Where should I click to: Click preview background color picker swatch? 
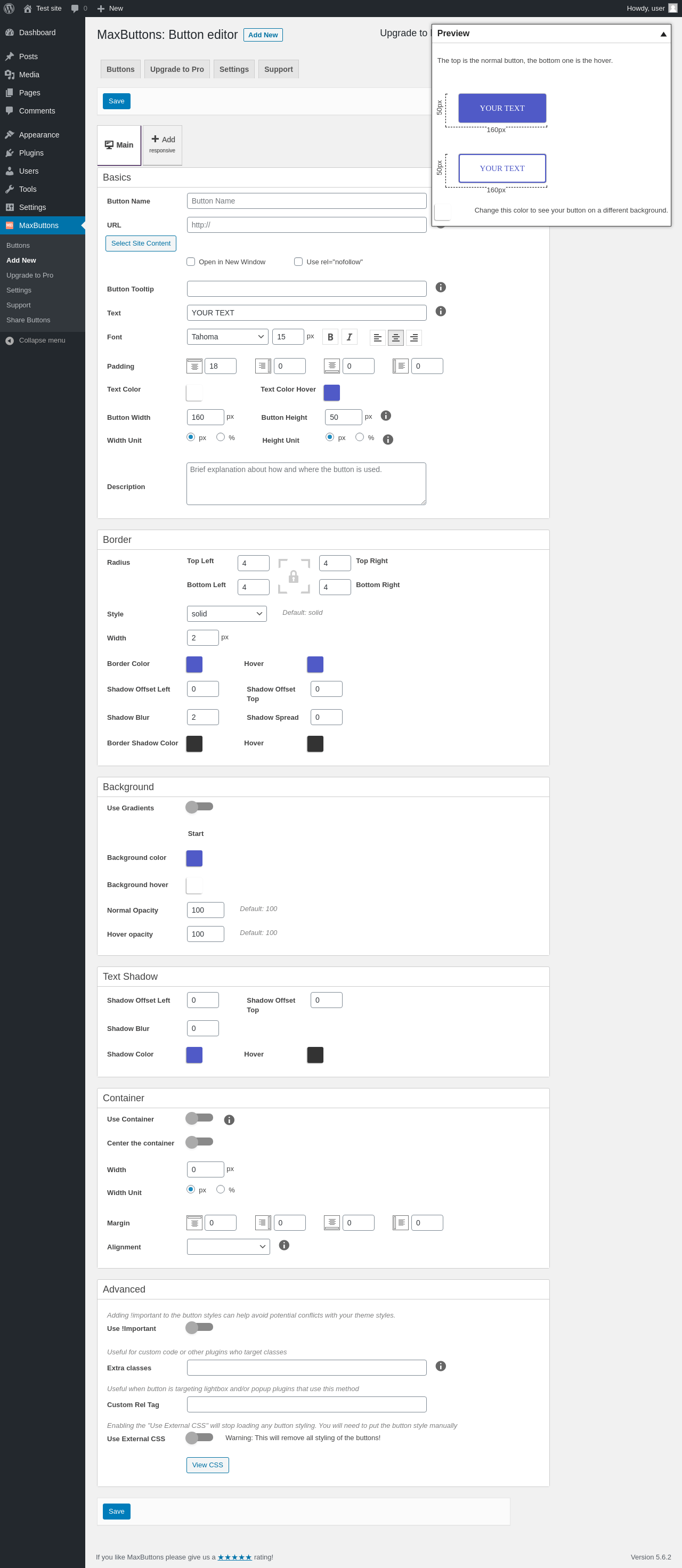[443, 212]
